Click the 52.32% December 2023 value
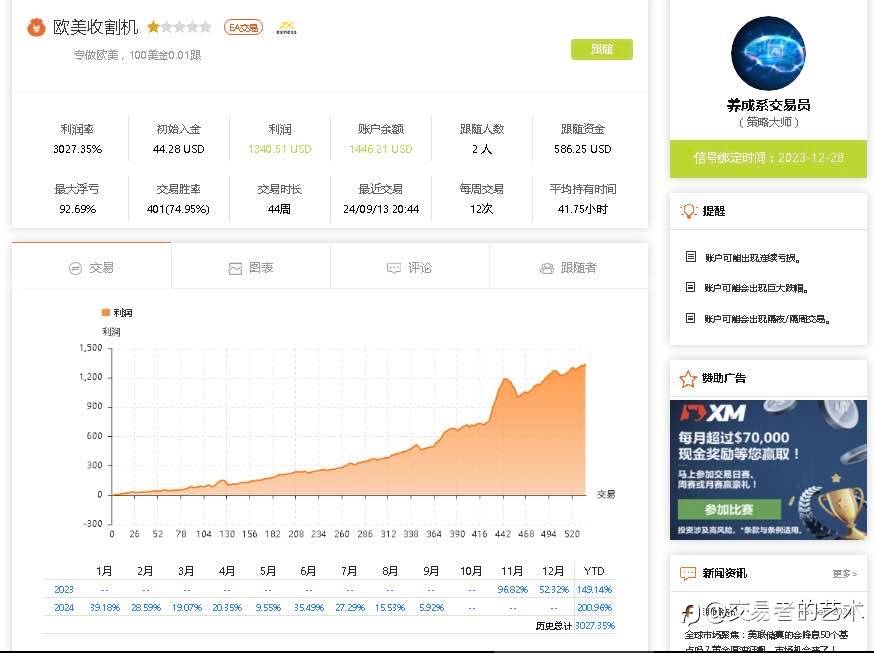 553,589
